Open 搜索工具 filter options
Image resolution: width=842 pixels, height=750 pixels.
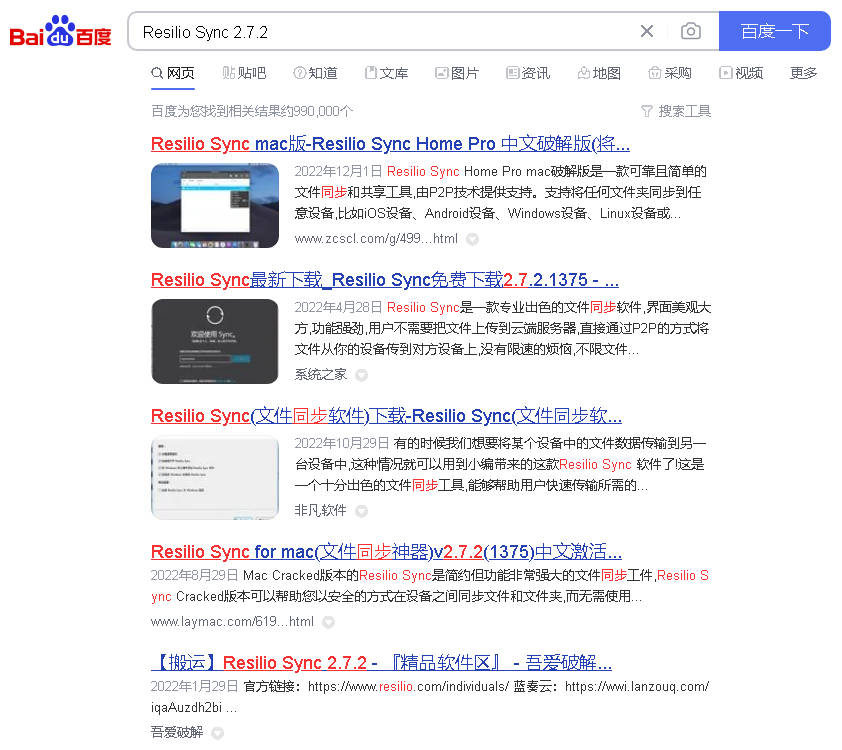[x=685, y=111]
